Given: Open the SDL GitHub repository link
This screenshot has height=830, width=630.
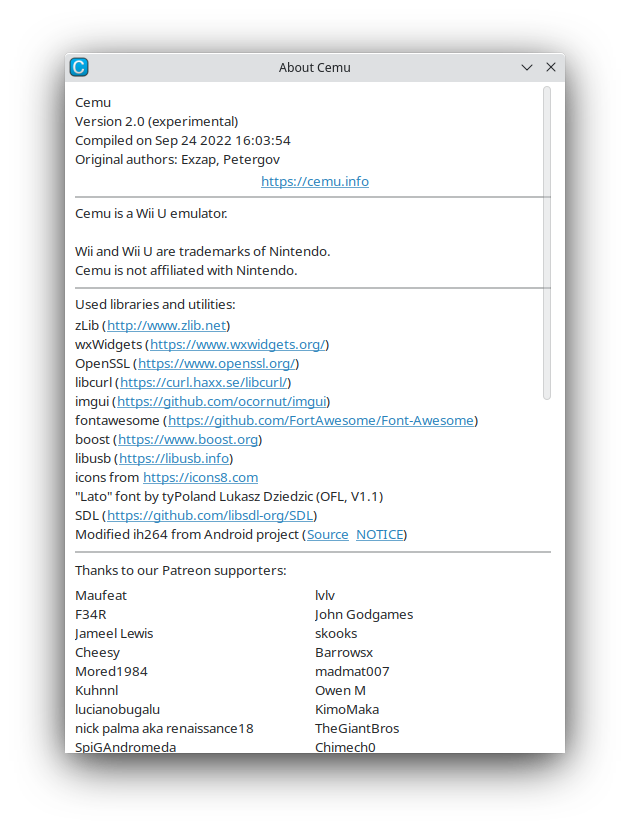Looking at the screenshot, I should (211, 515).
